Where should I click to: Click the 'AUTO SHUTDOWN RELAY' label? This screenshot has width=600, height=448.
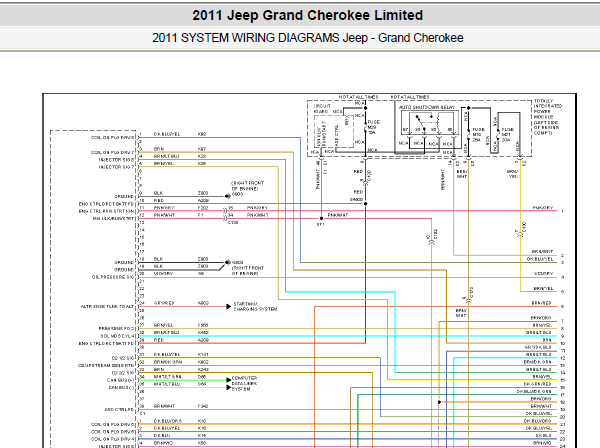427,107
